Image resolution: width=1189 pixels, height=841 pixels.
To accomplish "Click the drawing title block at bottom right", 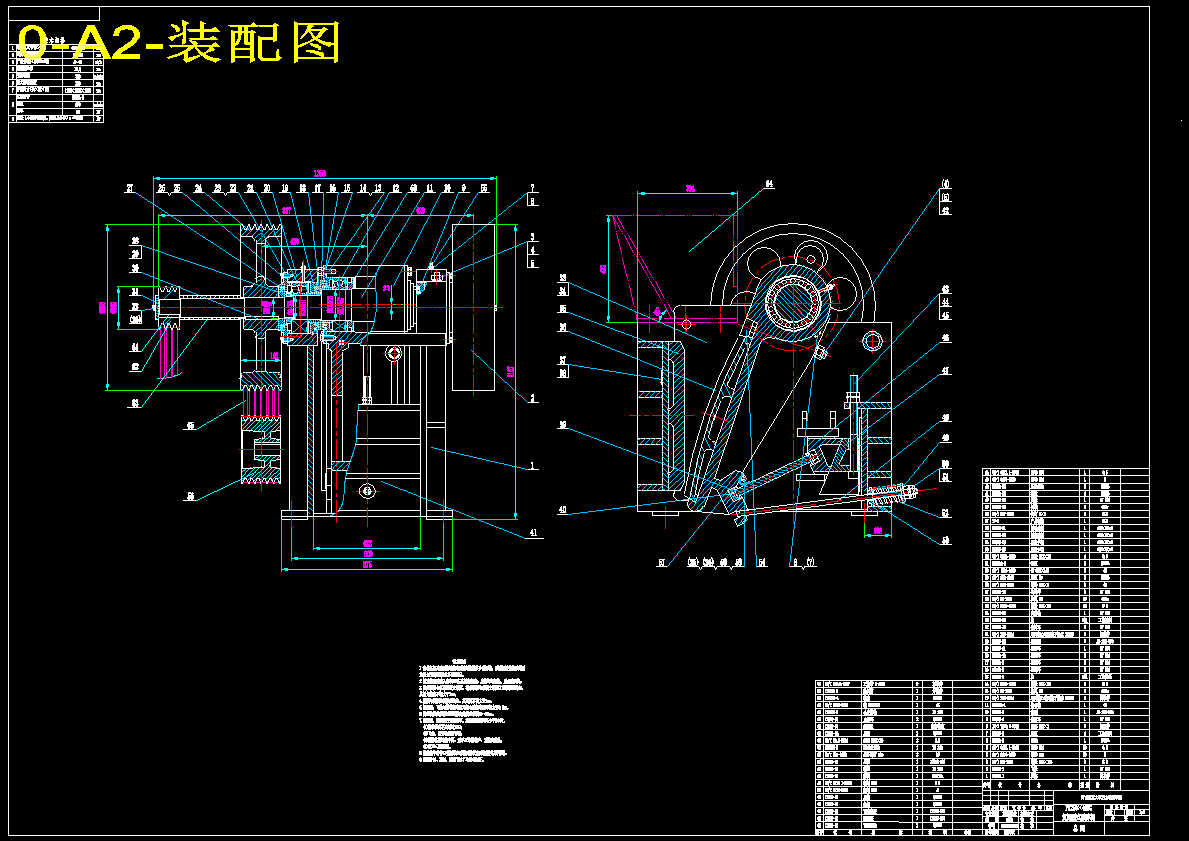I will pos(1065,811).
